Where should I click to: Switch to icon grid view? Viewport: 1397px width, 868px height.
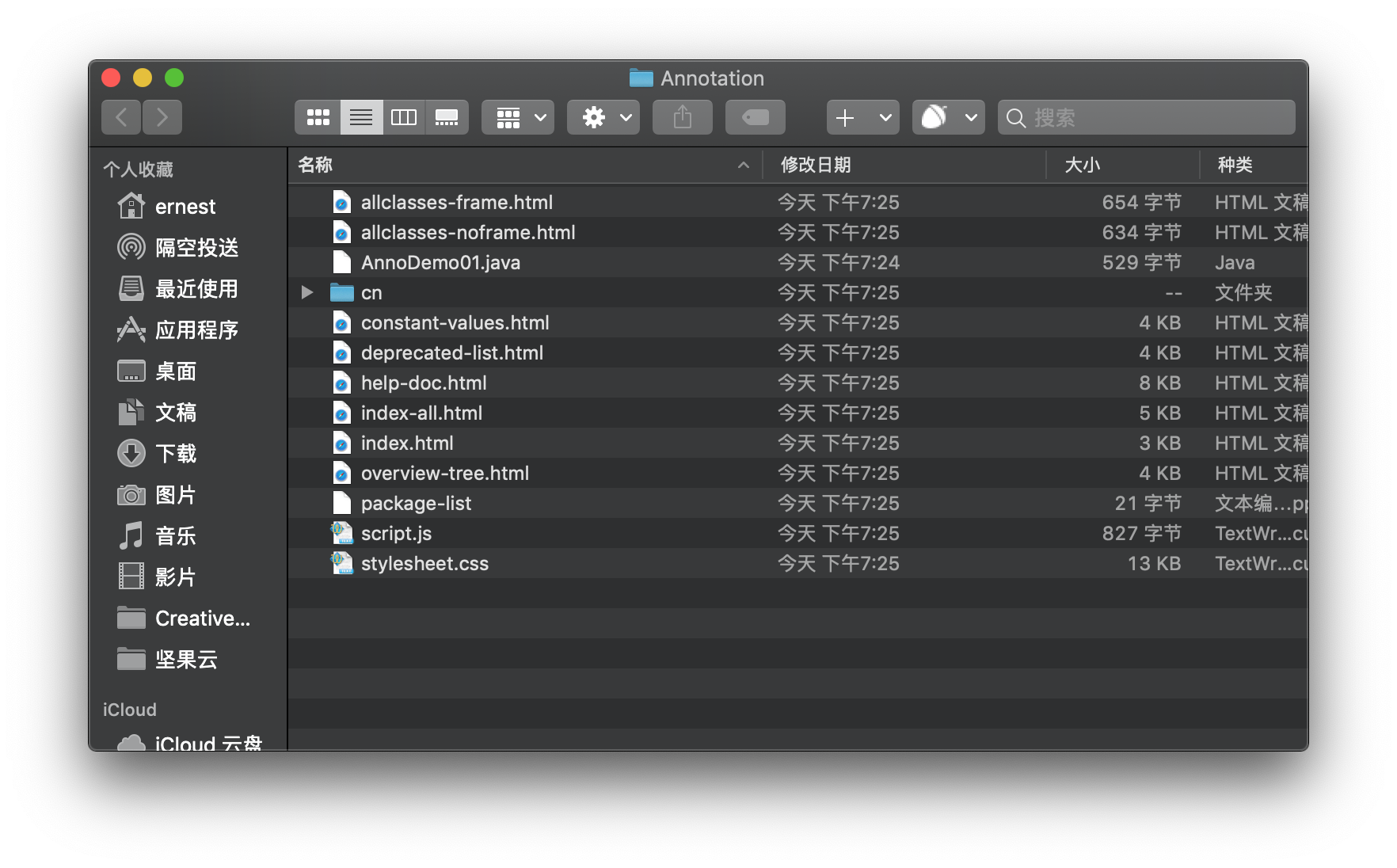coord(318,117)
